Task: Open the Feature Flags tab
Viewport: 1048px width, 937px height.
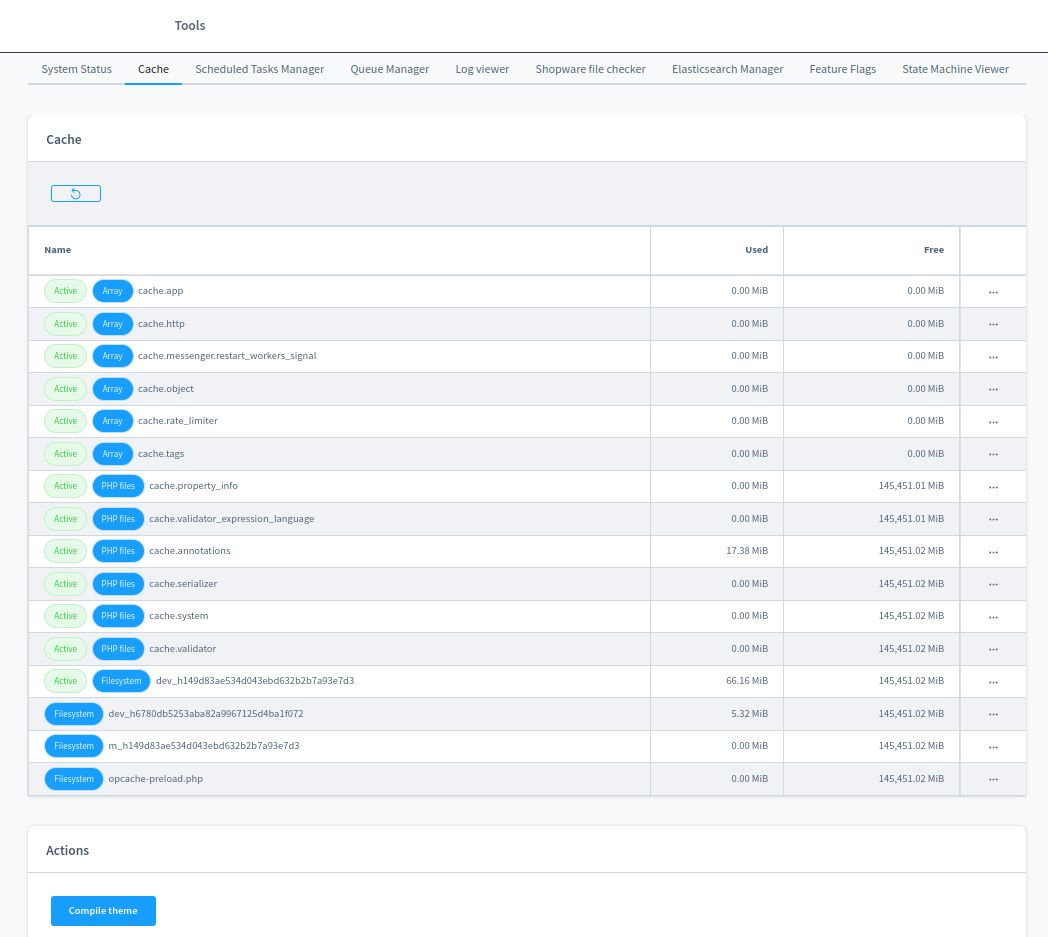Action: point(842,69)
